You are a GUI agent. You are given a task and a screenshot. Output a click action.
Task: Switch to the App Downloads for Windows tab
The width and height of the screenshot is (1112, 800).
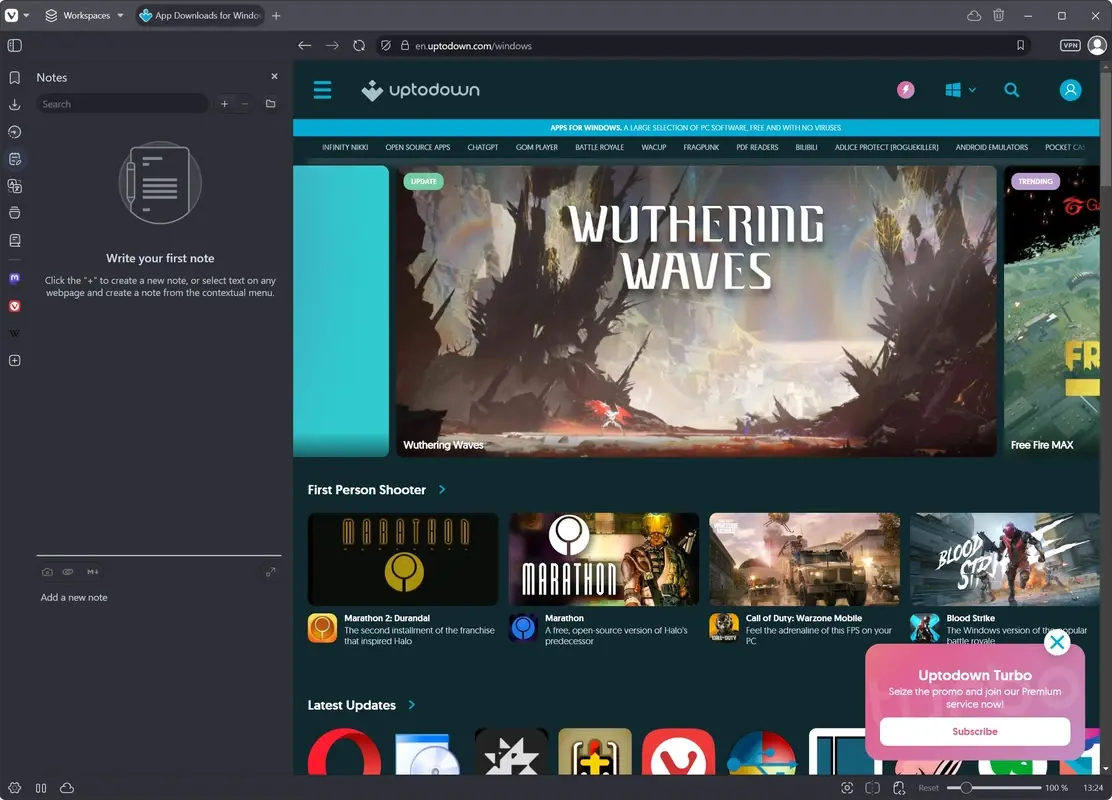click(199, 15)
